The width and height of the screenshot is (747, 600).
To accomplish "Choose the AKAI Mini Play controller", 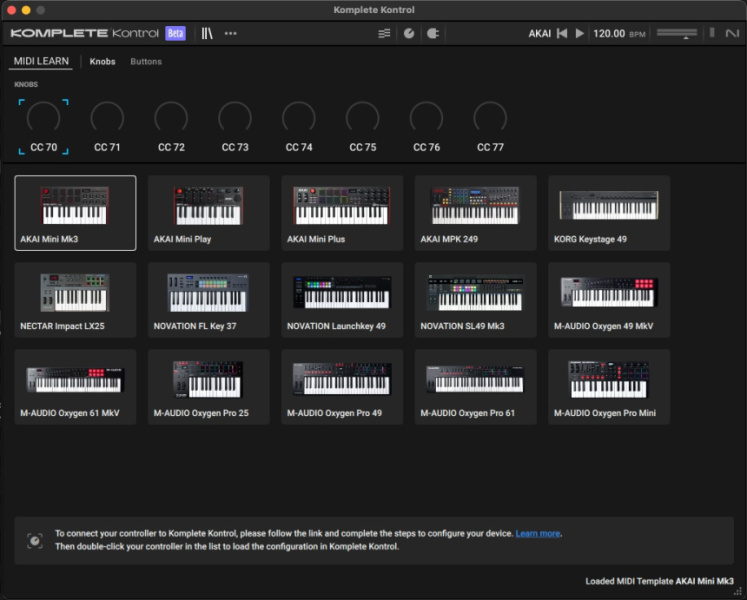I will pos(209,213).
